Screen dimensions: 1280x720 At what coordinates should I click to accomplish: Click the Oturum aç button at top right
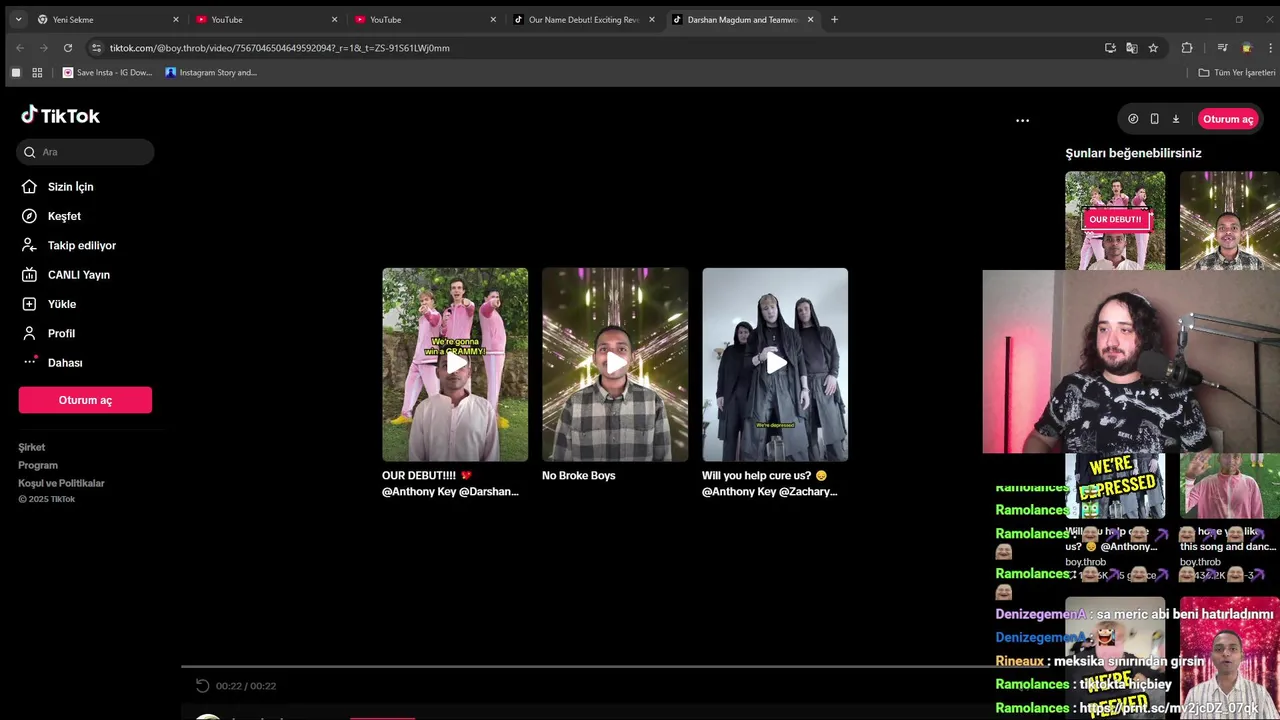click(1228, 119)
